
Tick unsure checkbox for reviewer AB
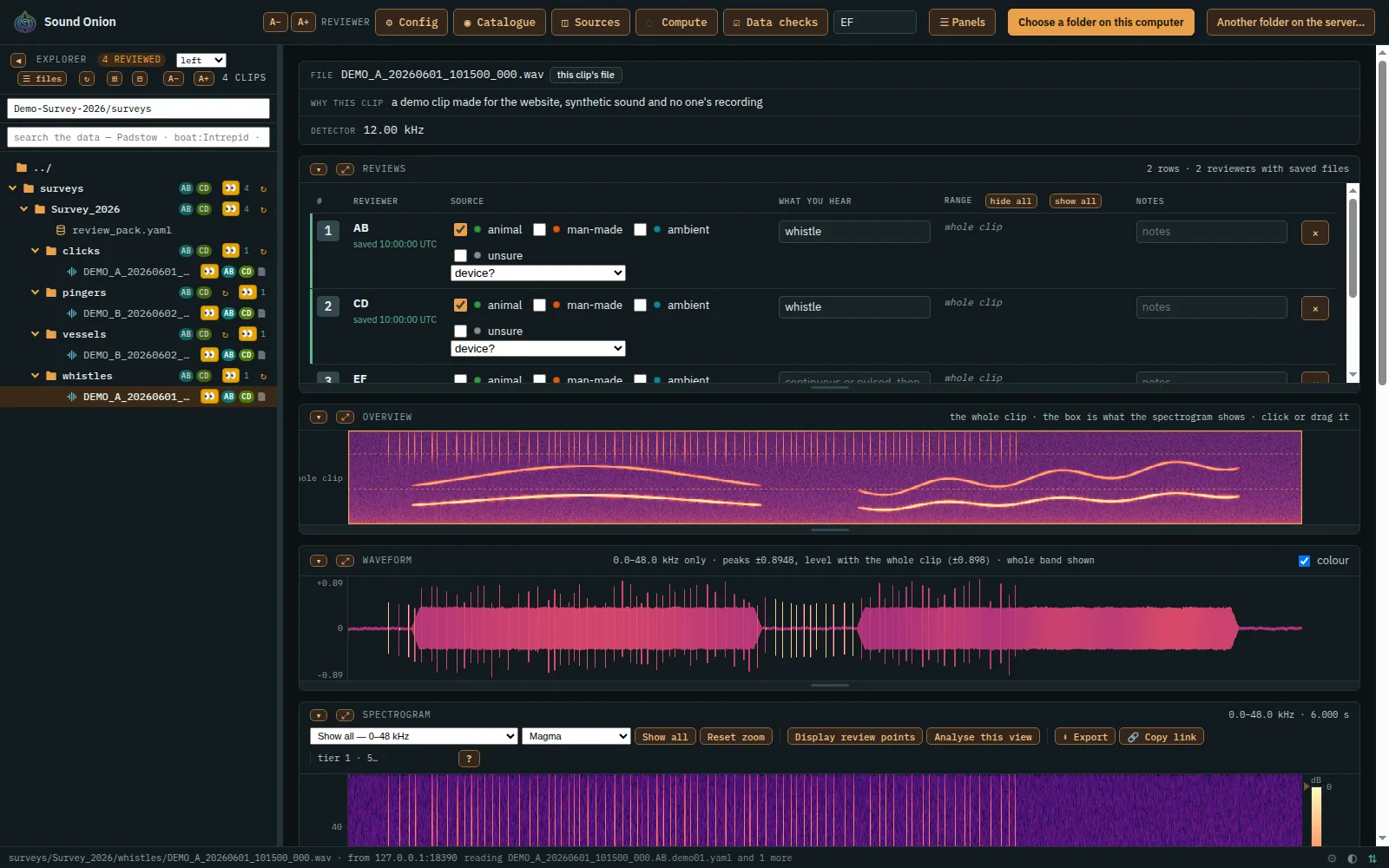tap(460, 256)
